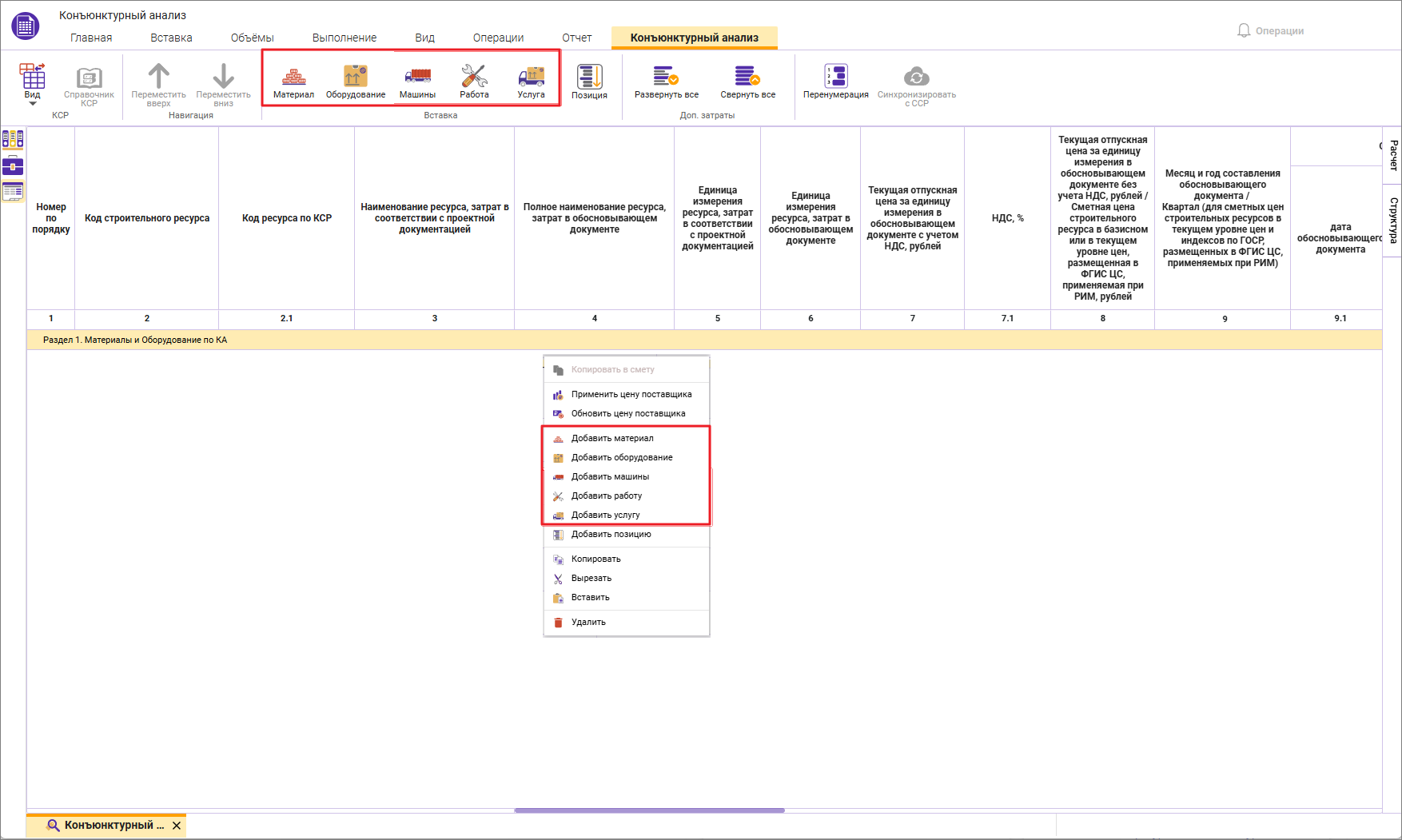The image size is (1402, 840).
Task: Click Переместить вниз arrow
Action: click(x=223, y=86)
